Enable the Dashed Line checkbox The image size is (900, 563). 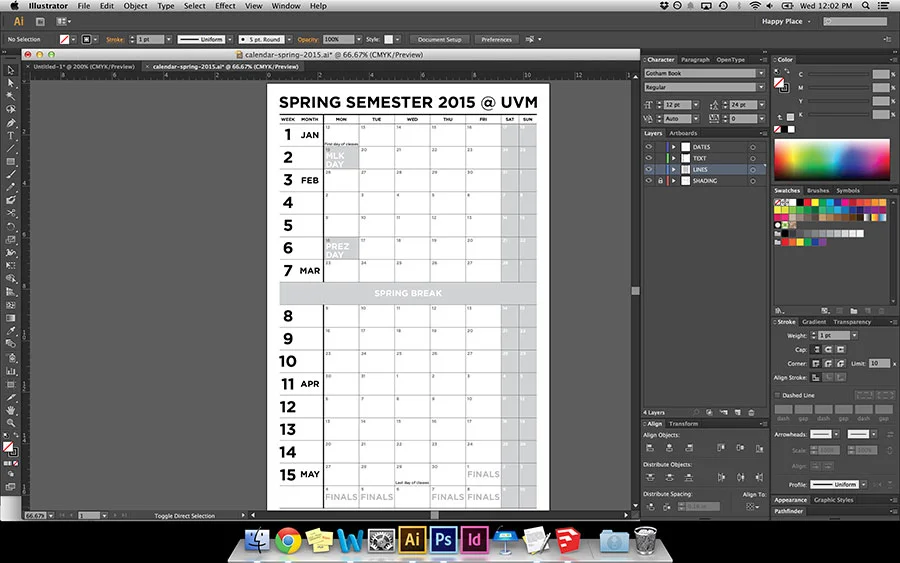click(777, 395)
